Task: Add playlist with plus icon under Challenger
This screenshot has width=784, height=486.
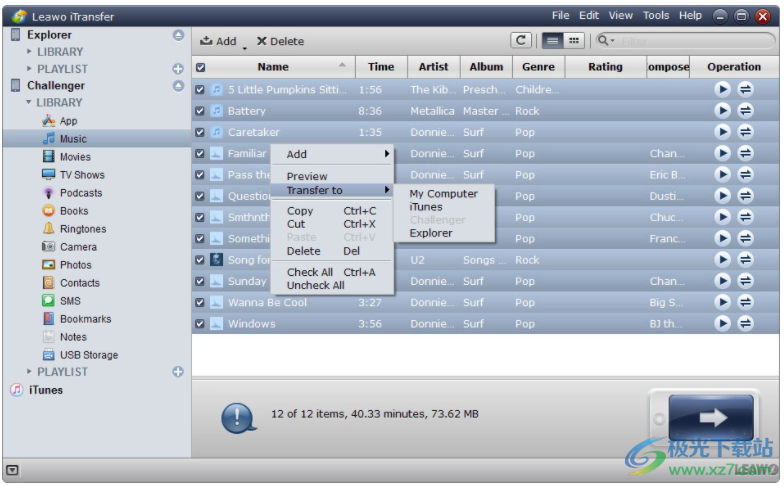Action: point(178,372)
